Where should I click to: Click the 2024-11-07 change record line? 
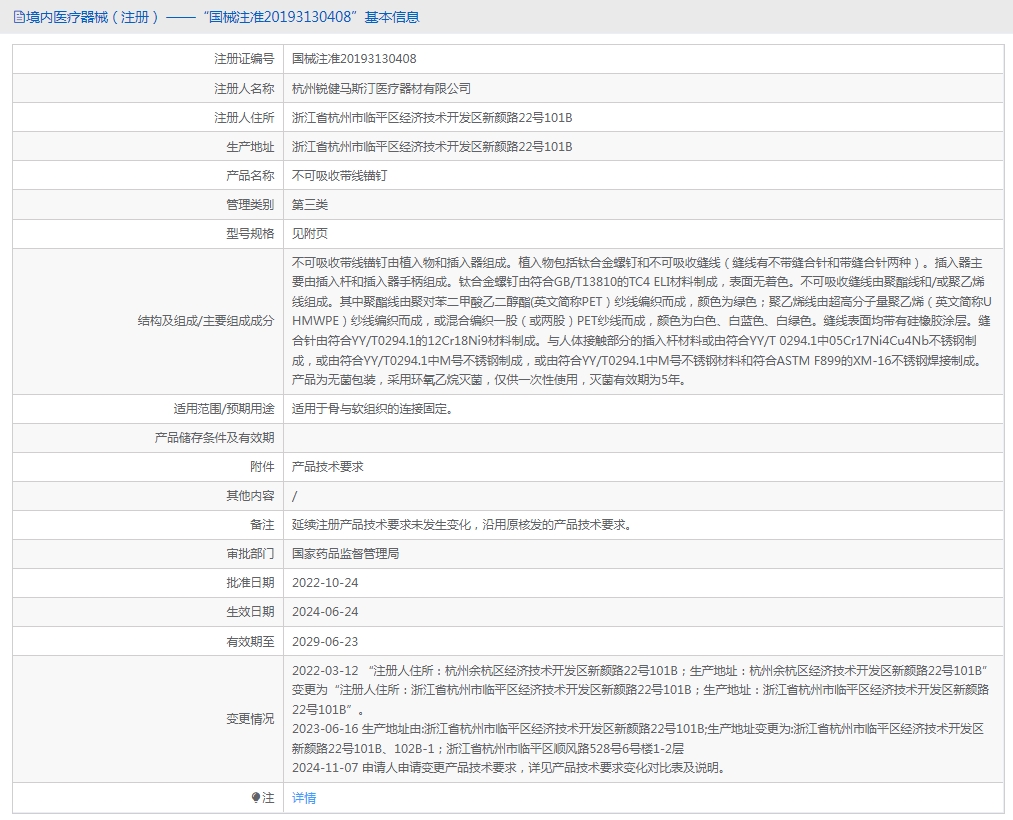point(510,768)
